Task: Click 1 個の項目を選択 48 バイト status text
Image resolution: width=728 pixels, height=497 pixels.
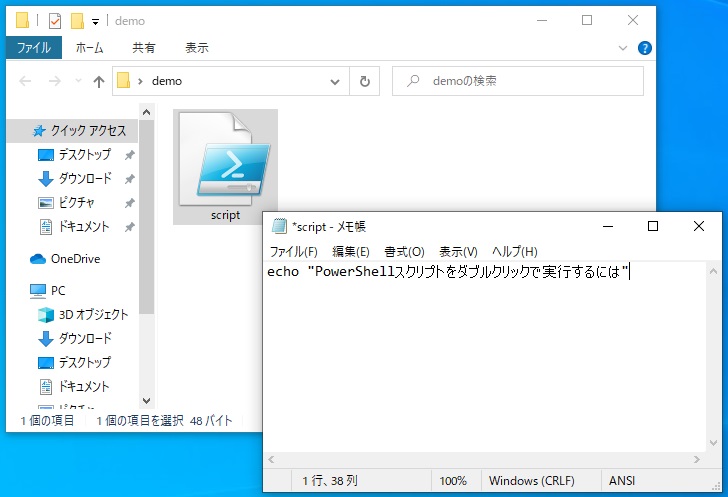Action: coord(164,421)
